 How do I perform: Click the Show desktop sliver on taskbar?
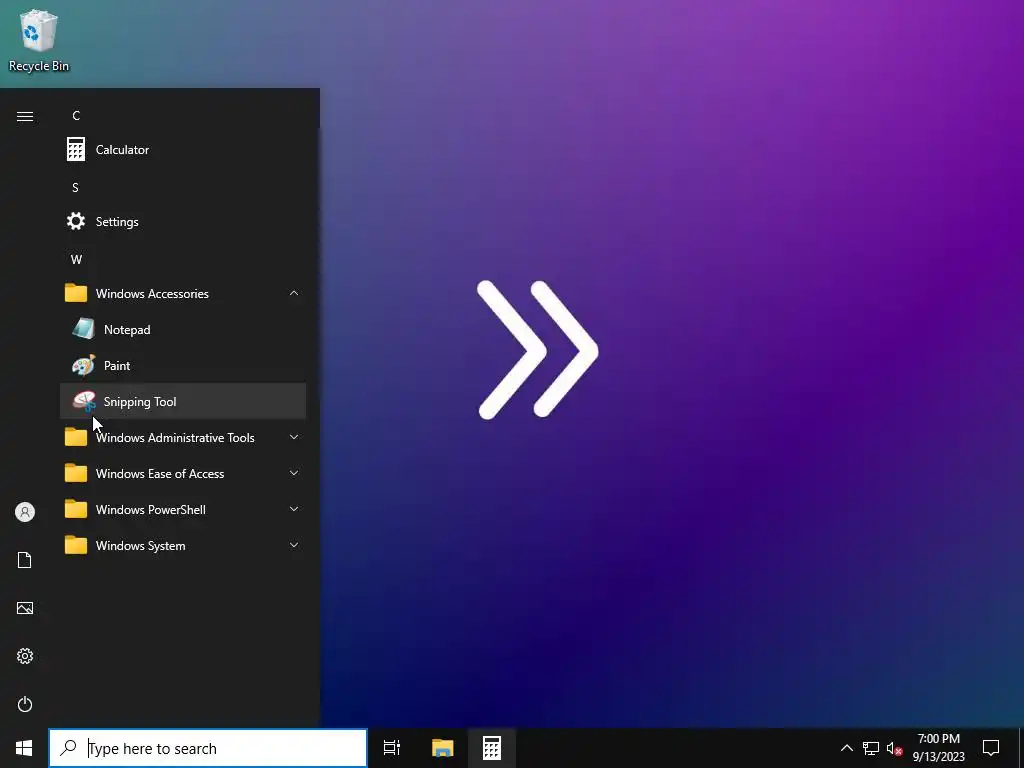tap(1021, 748)
